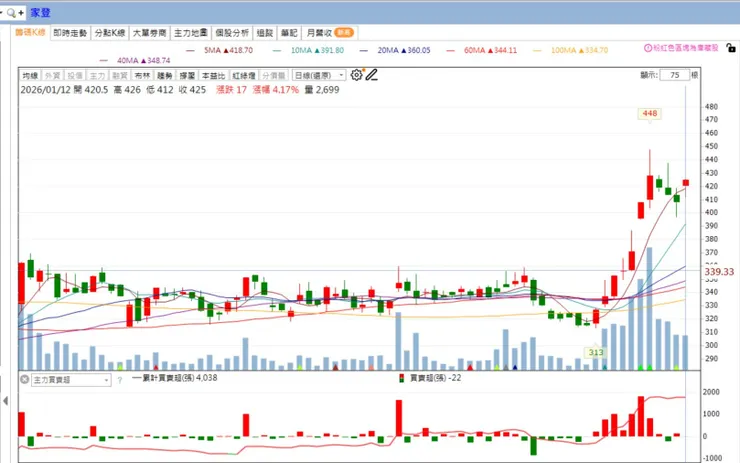Click the 買賣超(張) -22 legend
This screenshot has height=463, width=740.
[430, 378]
